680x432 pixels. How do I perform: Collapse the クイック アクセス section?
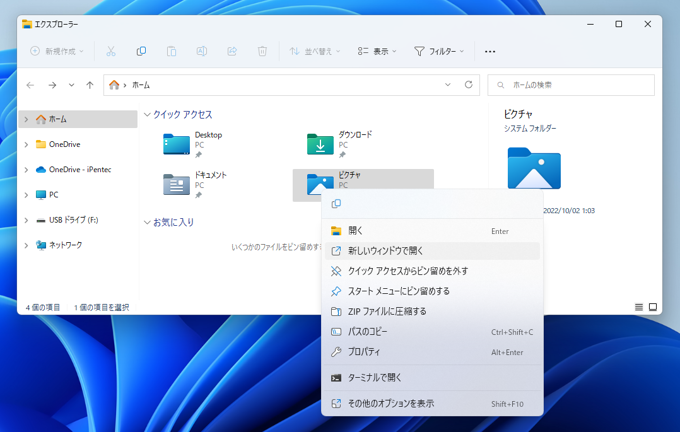(x=147, y=115)
